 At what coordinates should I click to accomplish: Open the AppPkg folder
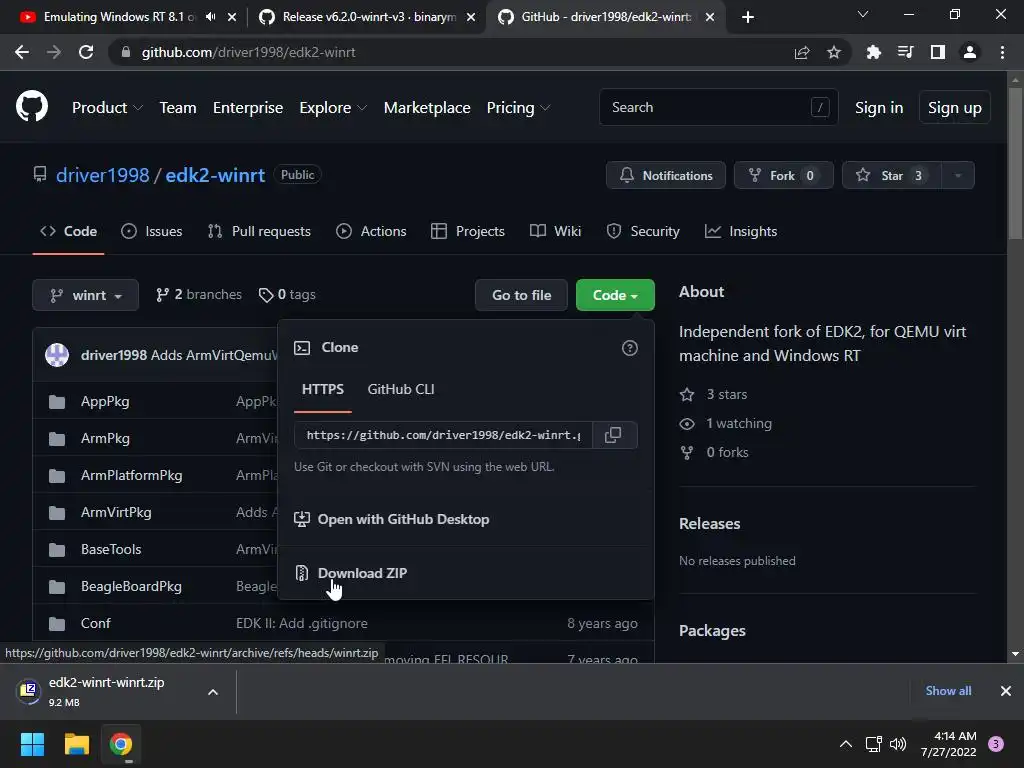pyautogui.click(x=105, y=401)
